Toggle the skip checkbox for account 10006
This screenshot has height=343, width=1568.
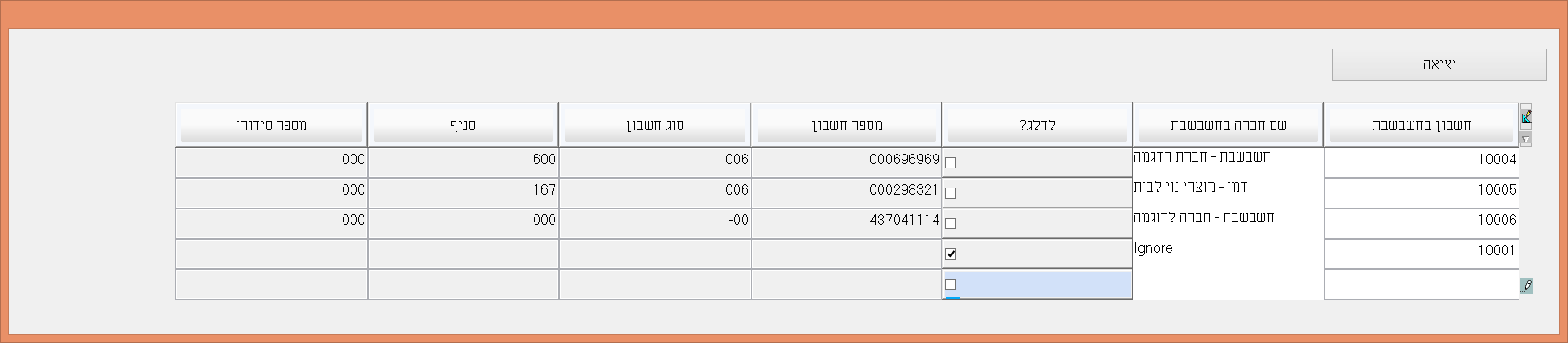950,223
